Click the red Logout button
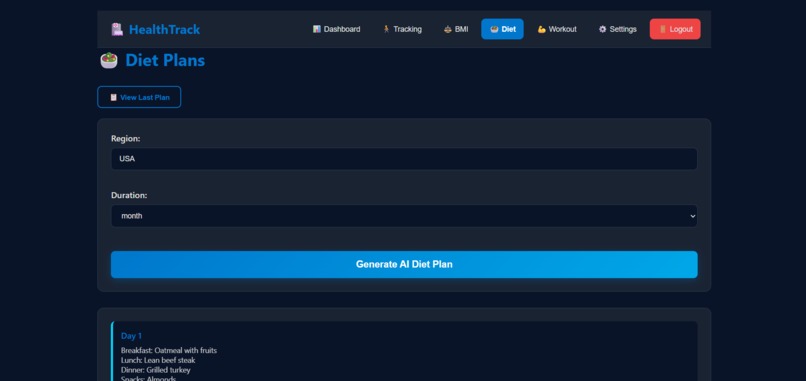This screenshot has width=806, height=381. coord(675,29)
